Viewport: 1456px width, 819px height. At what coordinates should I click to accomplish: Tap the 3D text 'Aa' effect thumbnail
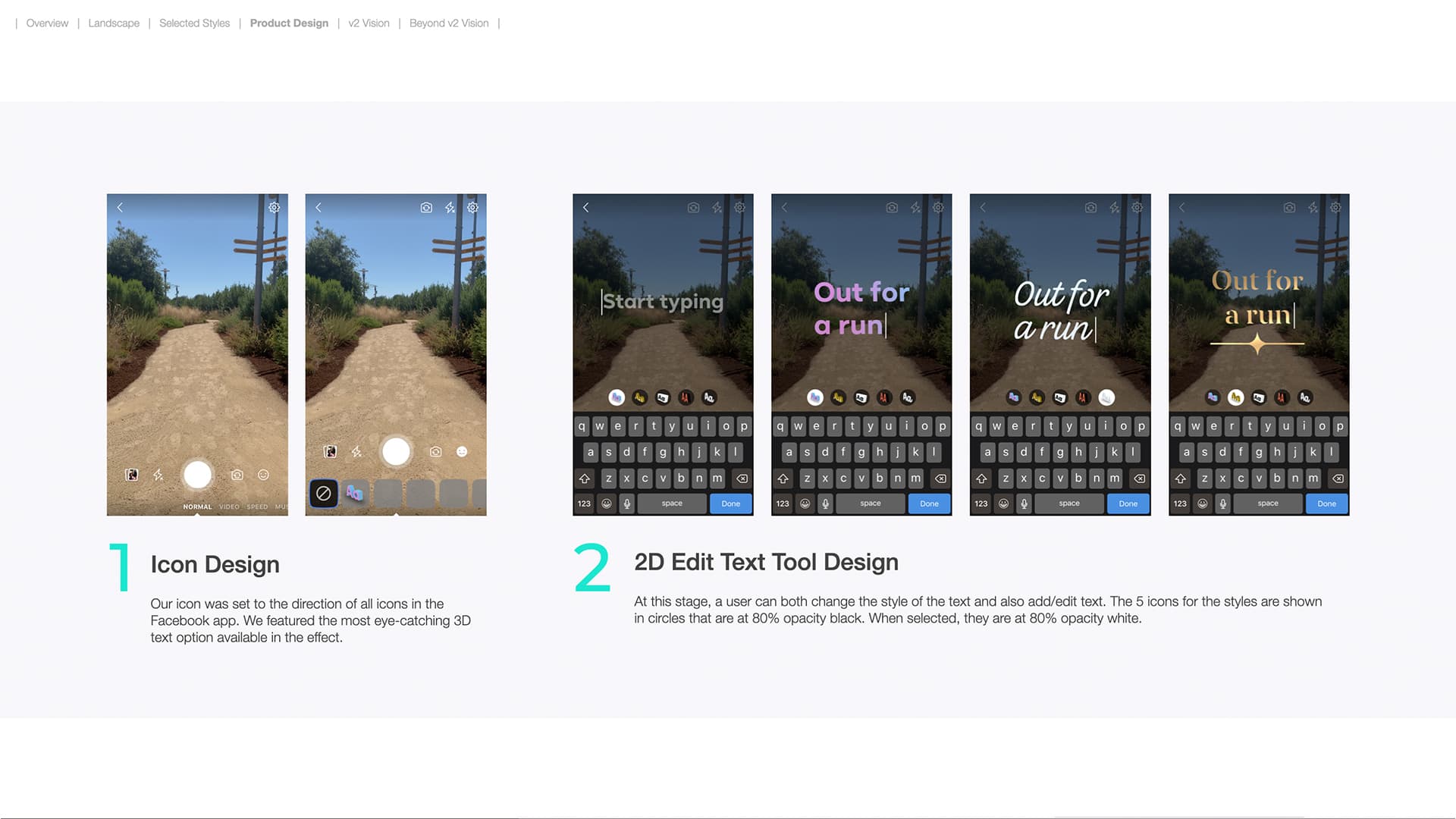coord(355,494)
